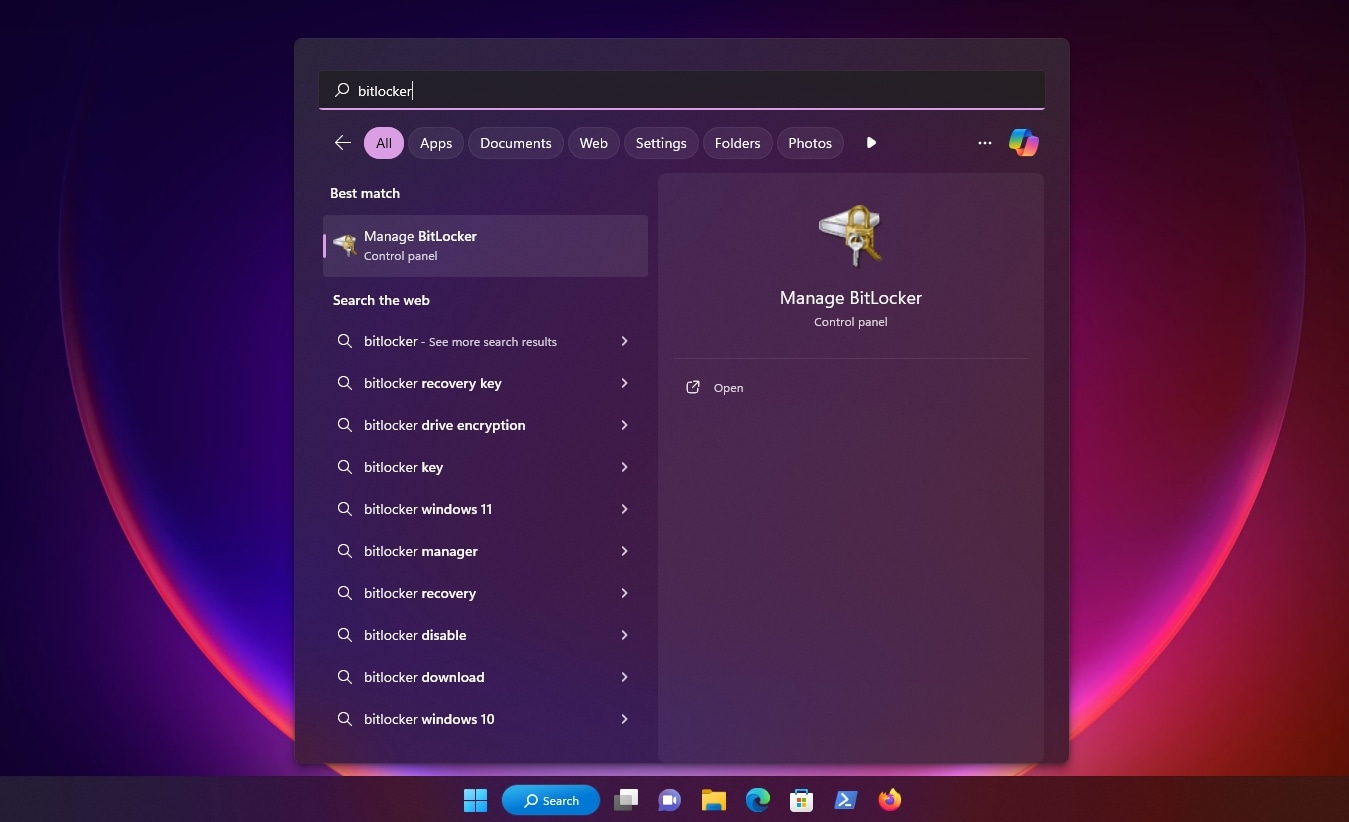
Task: Select 'bitlocker recovery' web suggestion
Action: coord(485,593)
